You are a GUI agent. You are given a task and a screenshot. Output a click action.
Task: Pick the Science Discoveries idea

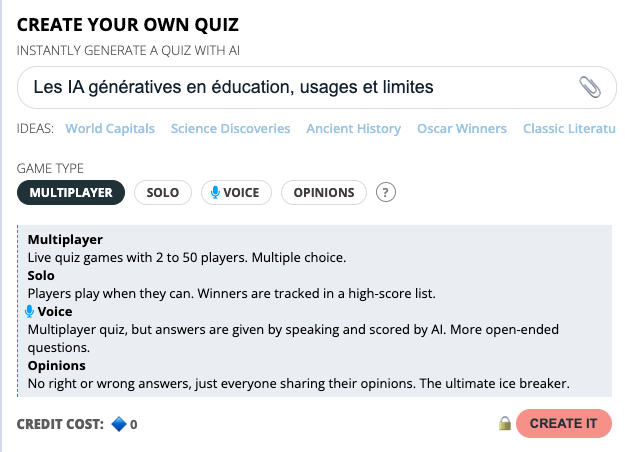pos(230,129)
